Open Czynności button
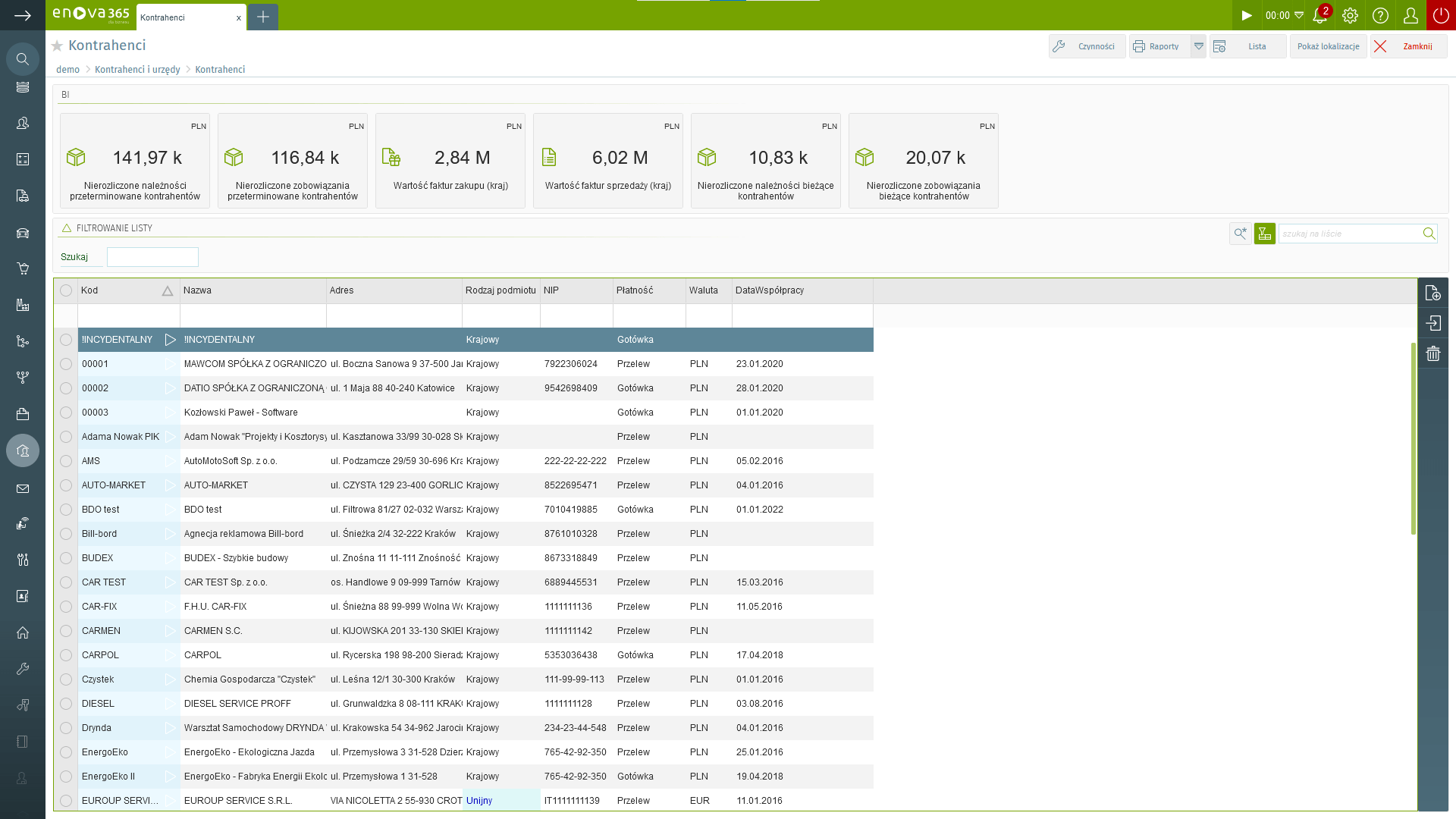 tap(1087, 46)
